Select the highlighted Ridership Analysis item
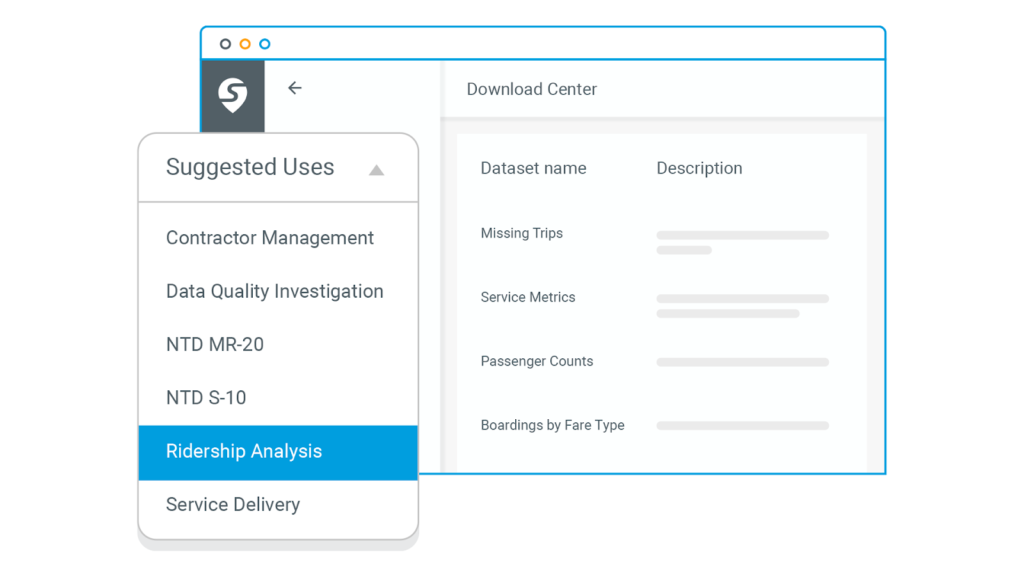This screenshot has height=576, width=1024. click(x=278, y=453)
